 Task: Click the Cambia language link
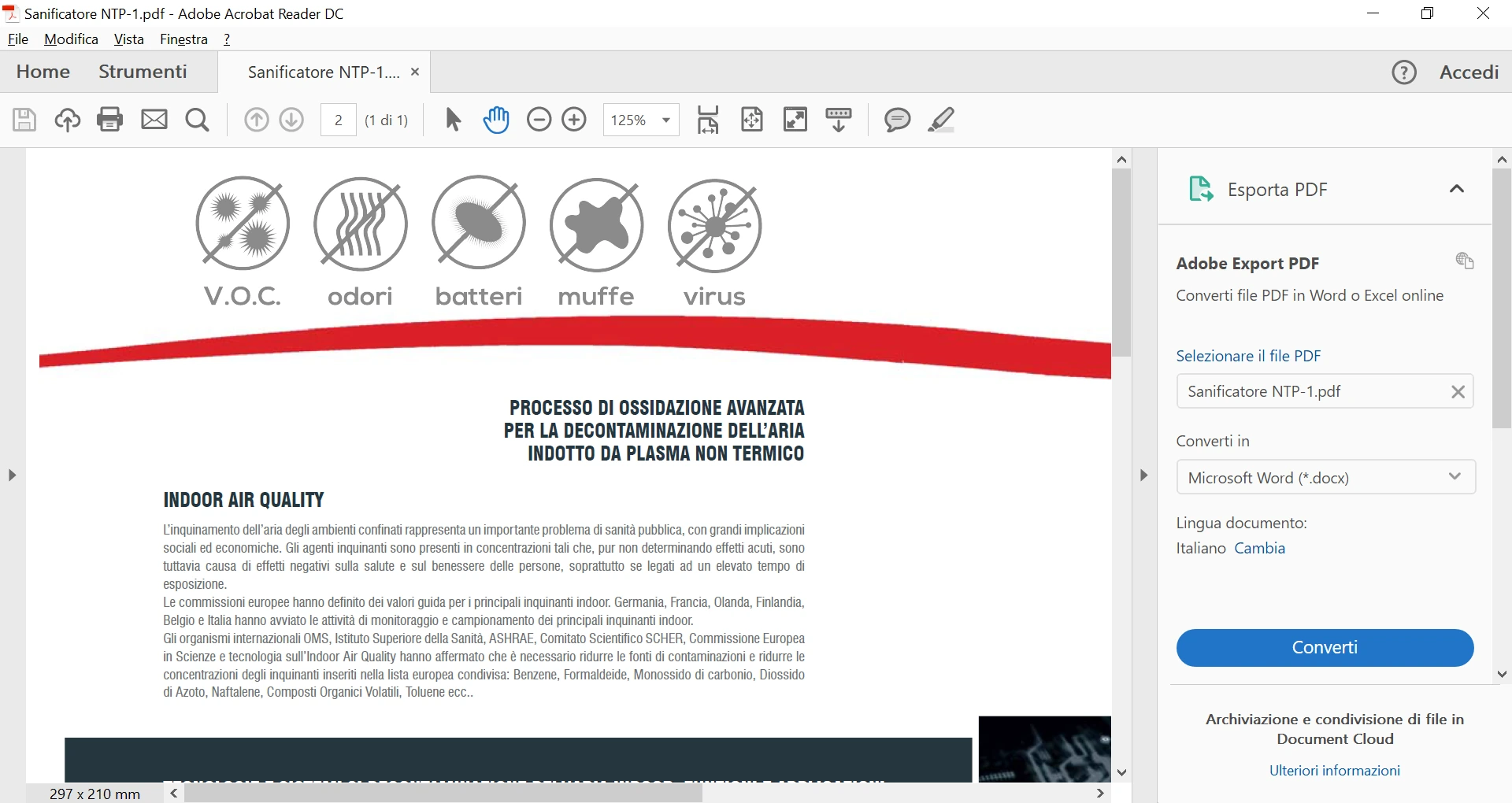tap(1260, 548)
